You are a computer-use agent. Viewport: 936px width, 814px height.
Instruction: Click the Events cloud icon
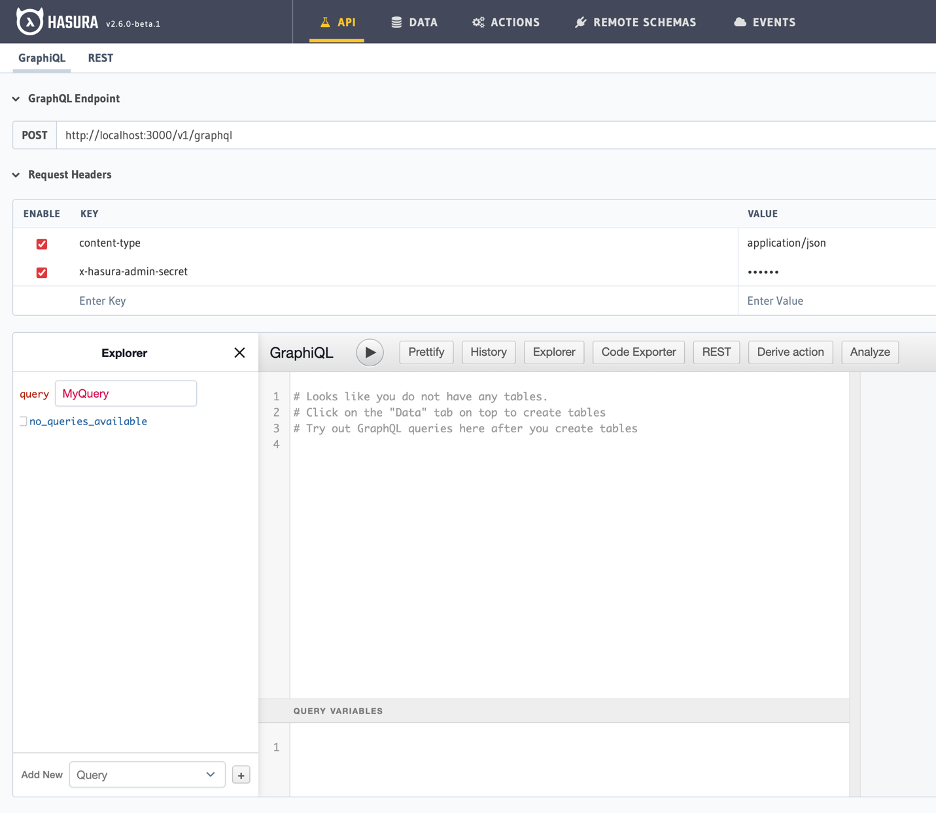click(x=740, y=22)
